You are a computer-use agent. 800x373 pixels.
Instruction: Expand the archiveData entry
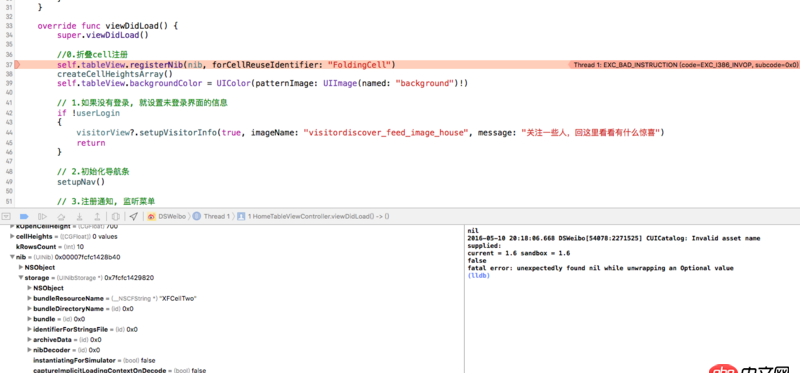pos(29,340)
